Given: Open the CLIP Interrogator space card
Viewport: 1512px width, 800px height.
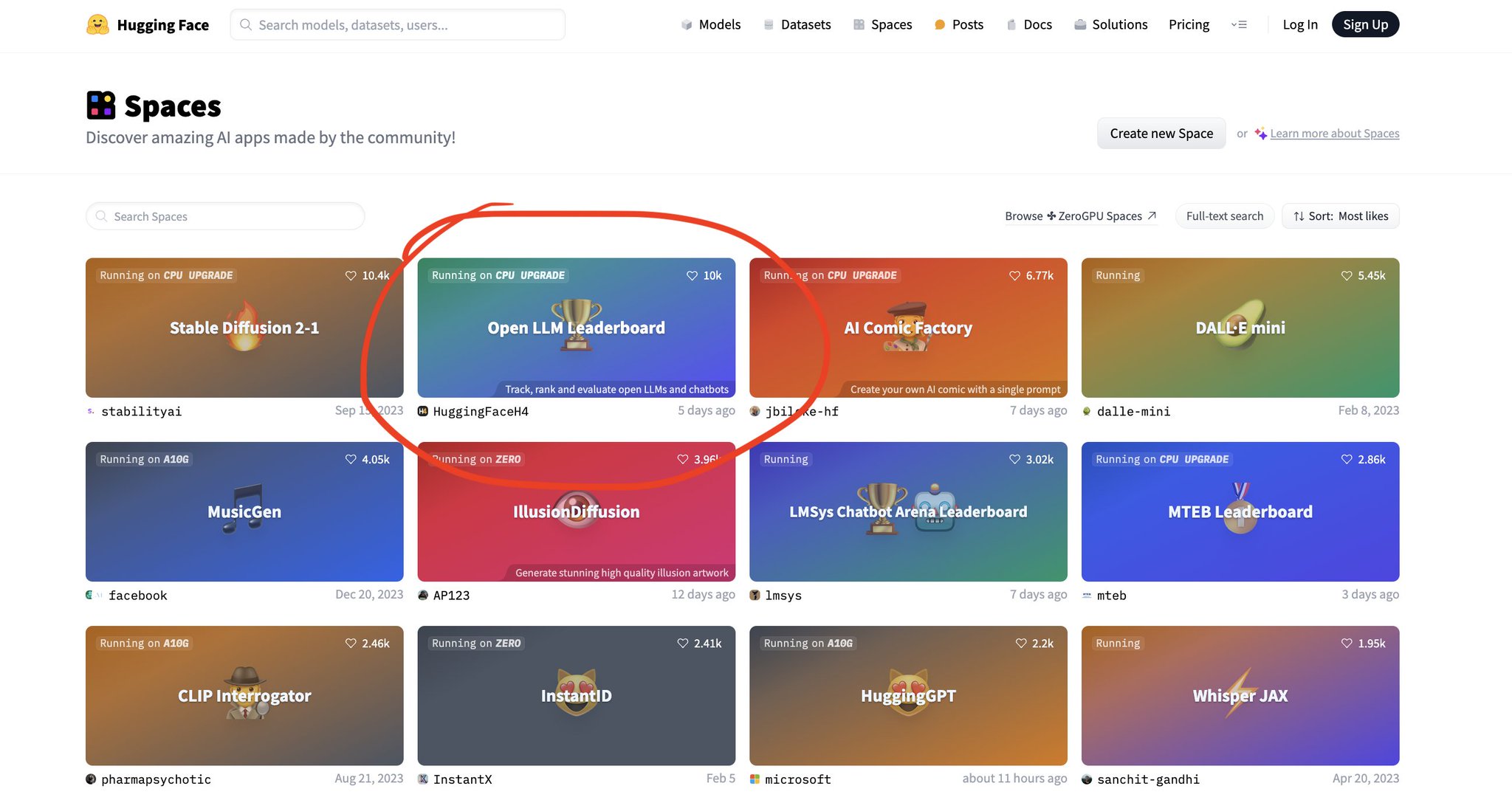Looking at the screenshot, I should point(244,695).
